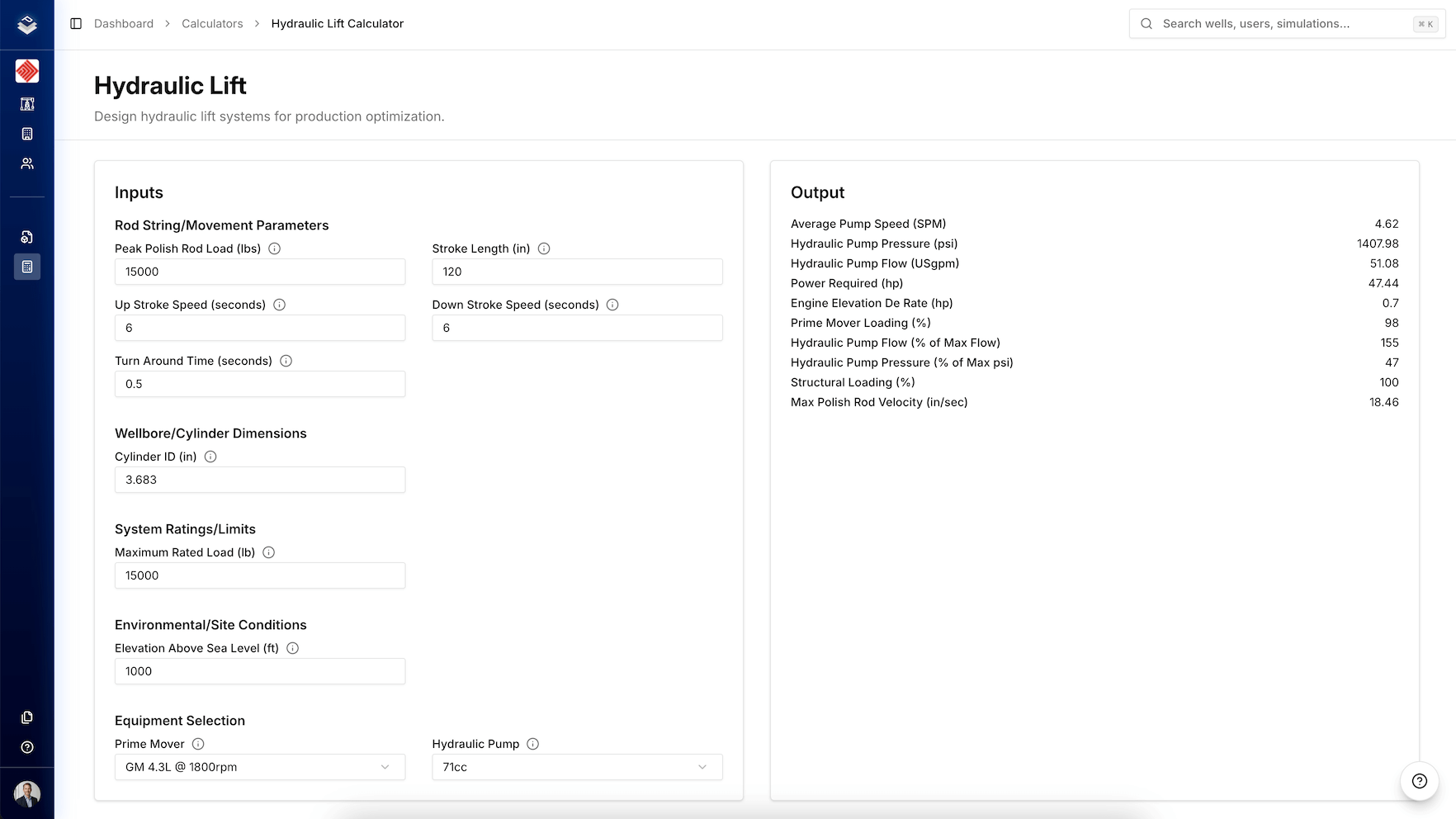
Task: Click the question mark help icon in sidebar
Action: click(27, 747)
